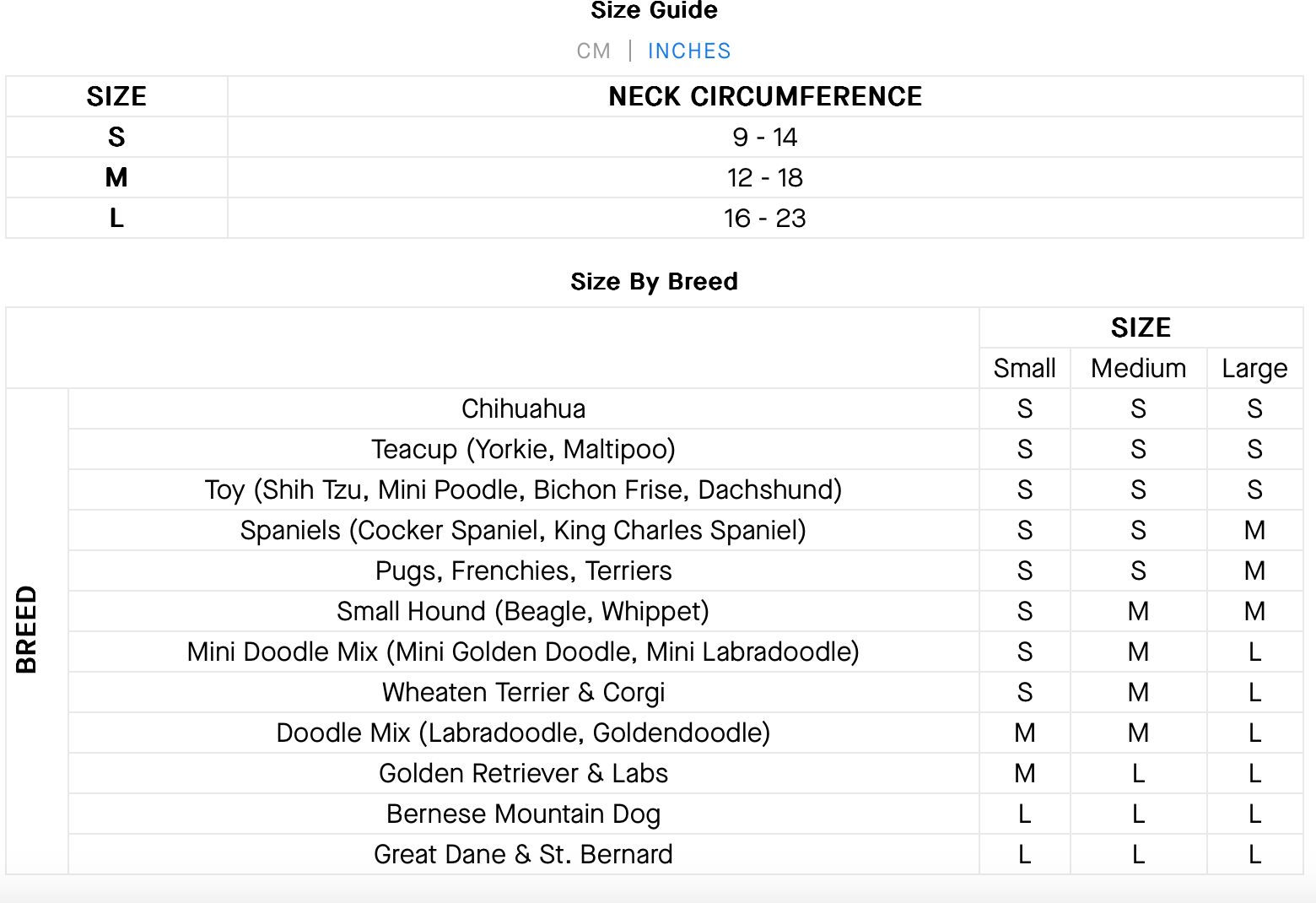Click the Spaniels (Cocker Spaniel, King Charles) row
Viewport: 1316px width, 903px height.
[523, 531]
